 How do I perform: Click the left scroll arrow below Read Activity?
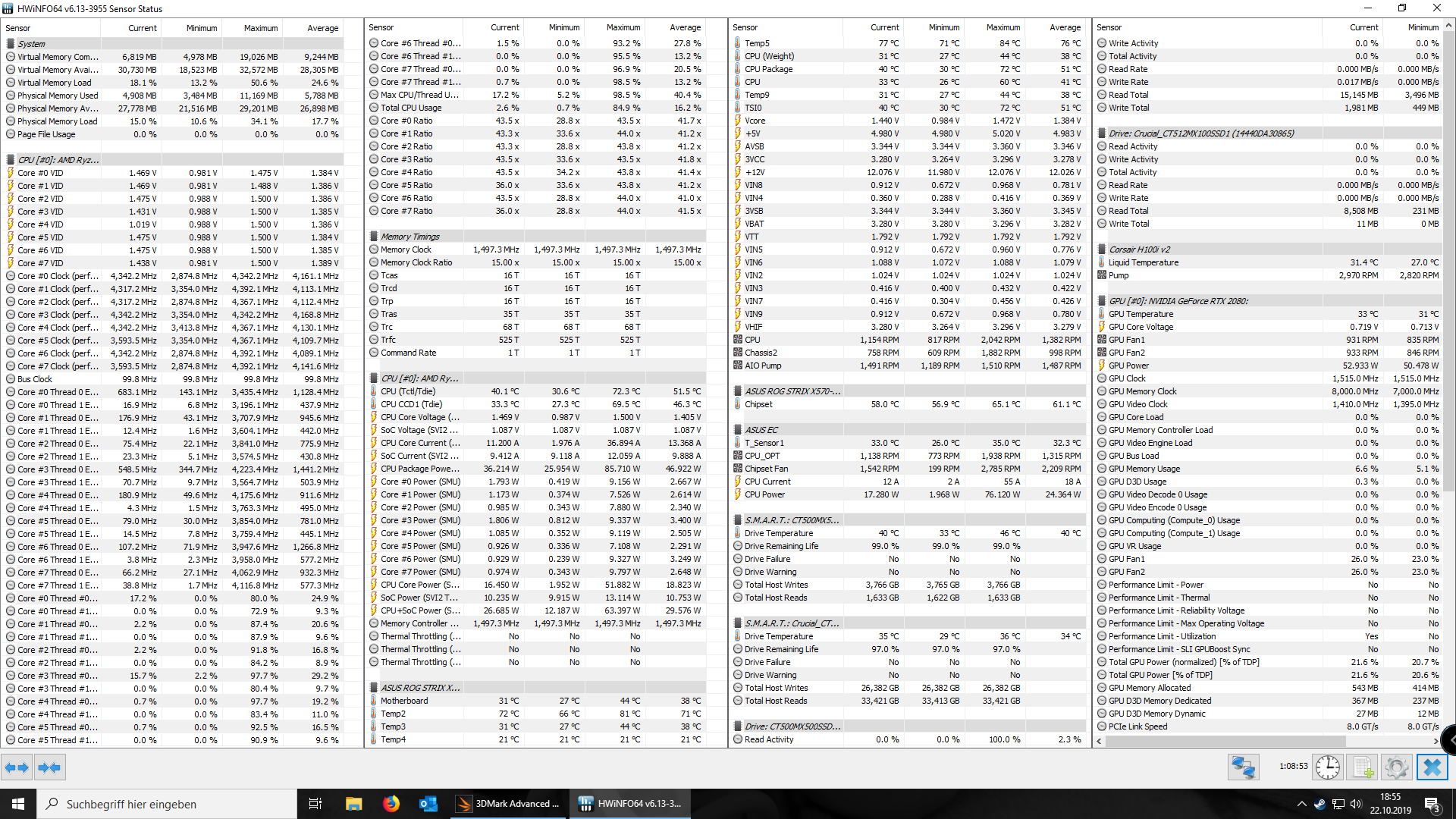tap(1099, 741)
